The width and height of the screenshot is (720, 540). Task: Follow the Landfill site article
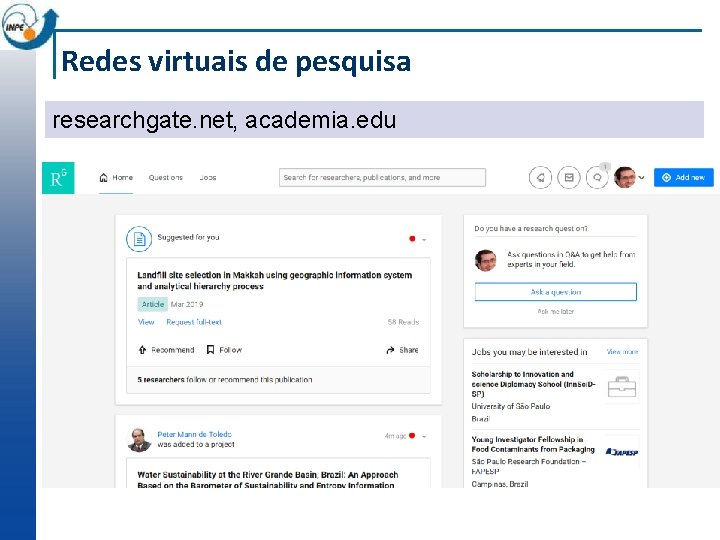point(224,350)
